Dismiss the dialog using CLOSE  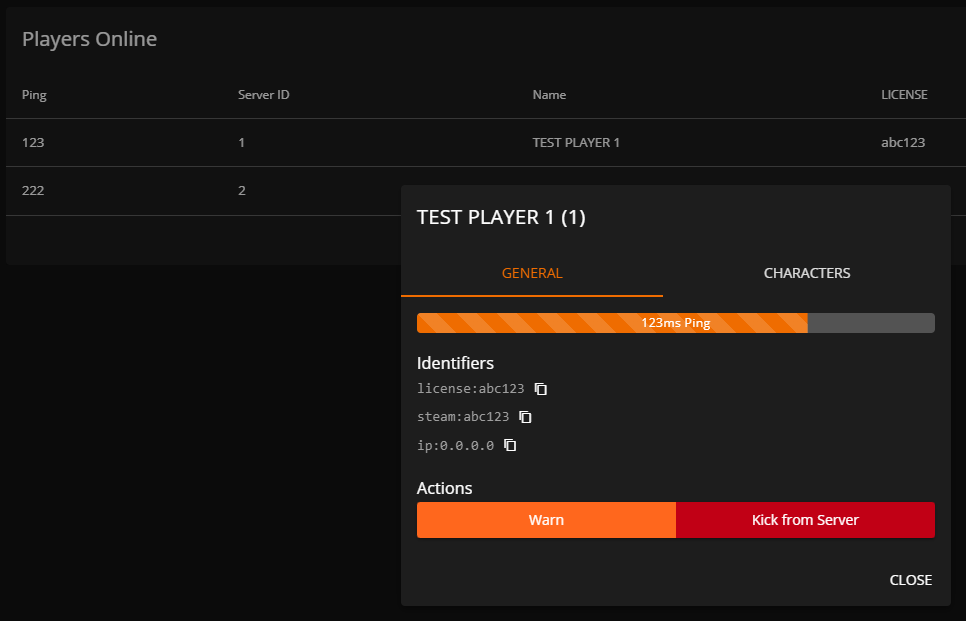point(910,580)
